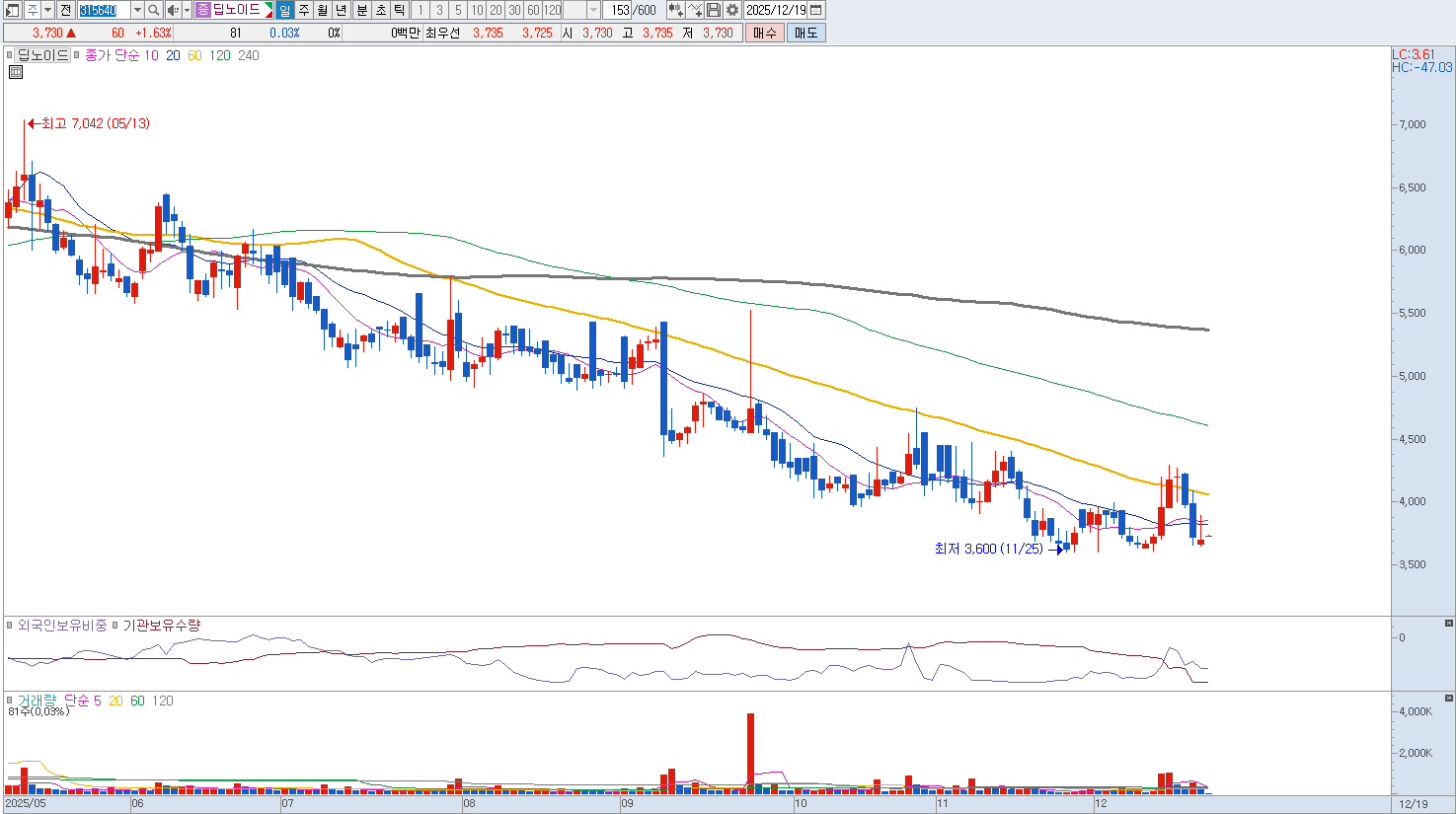Viewport: 1456px width, 814px height.
Task: Open the stock code dropdown arrow
Action: (137, 10)
